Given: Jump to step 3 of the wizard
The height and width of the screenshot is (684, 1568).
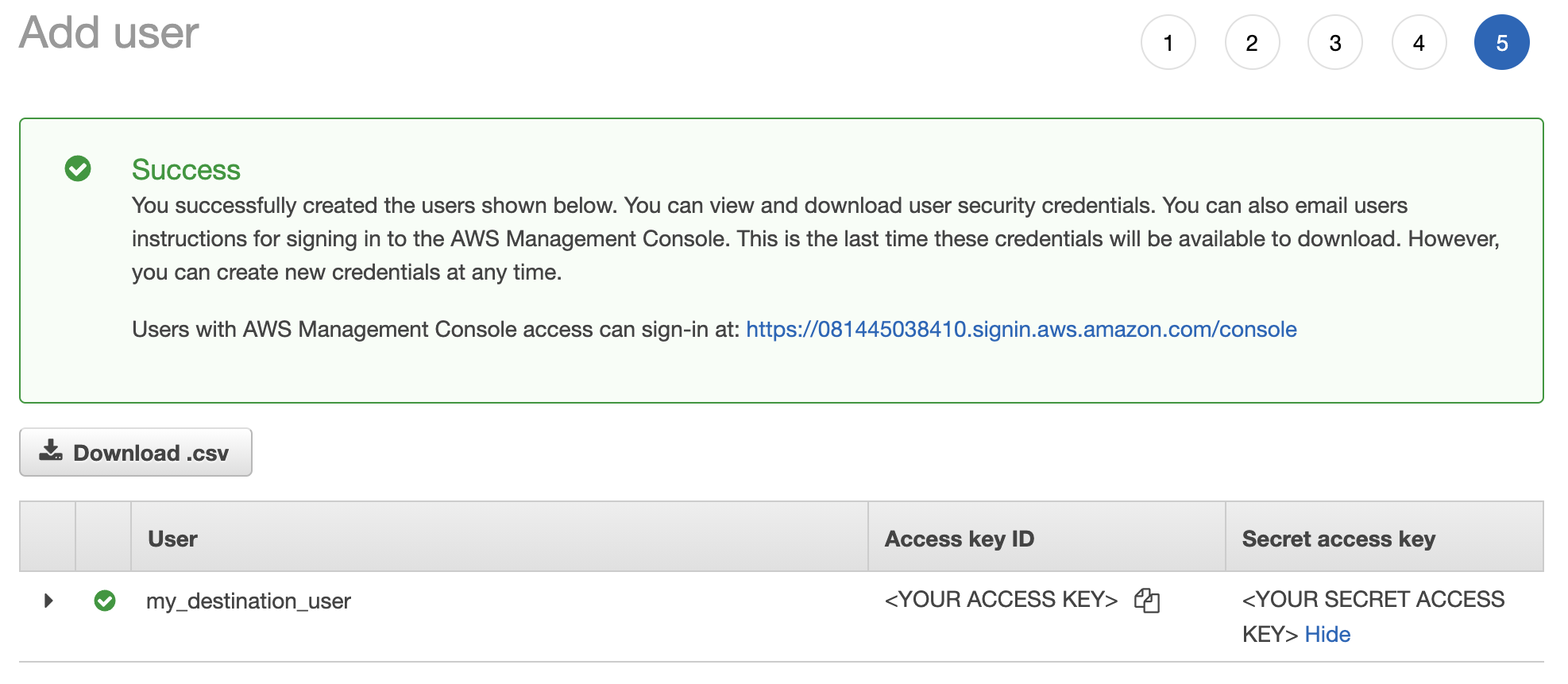Looking at the screenshot, I should click(1335, 43).
